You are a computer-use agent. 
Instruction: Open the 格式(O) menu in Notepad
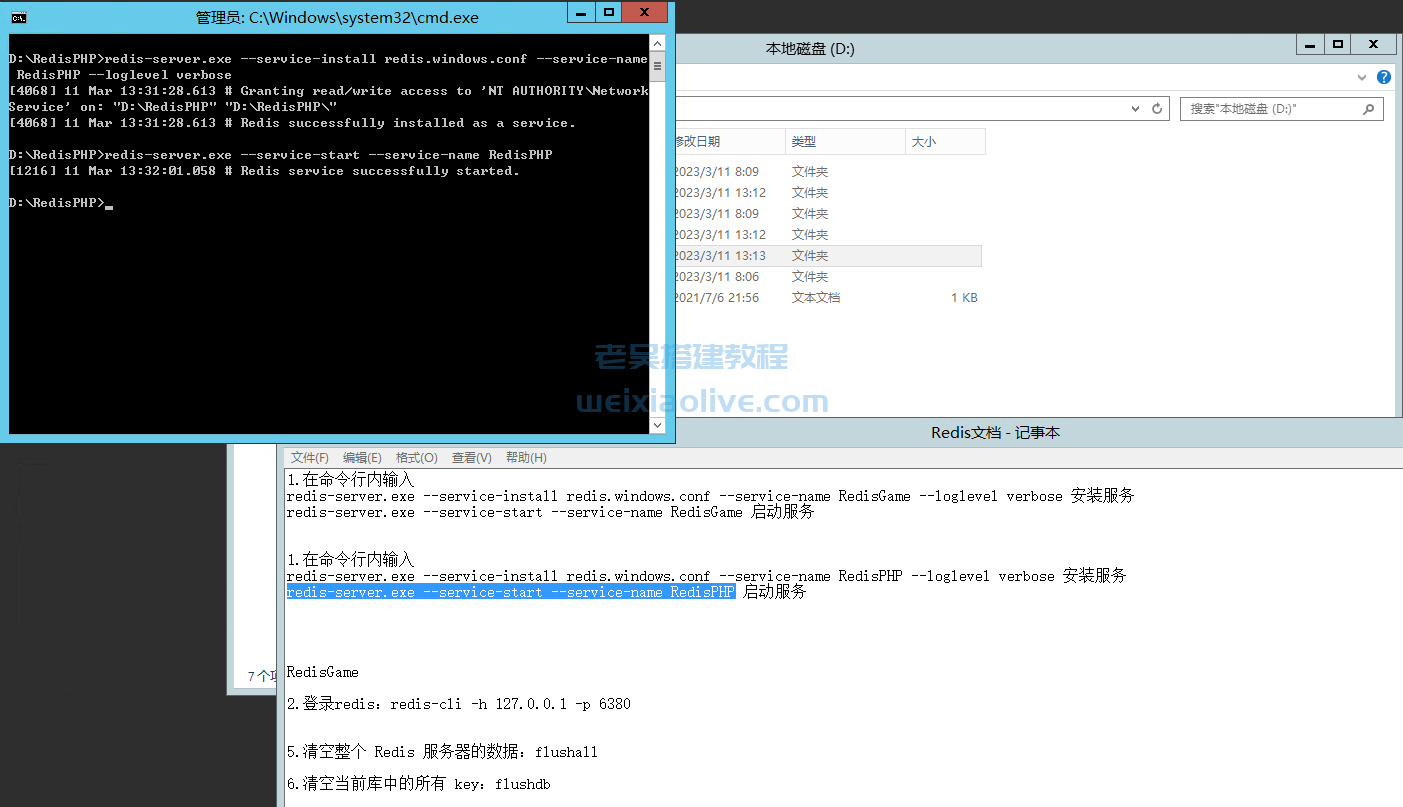(417, 457)
